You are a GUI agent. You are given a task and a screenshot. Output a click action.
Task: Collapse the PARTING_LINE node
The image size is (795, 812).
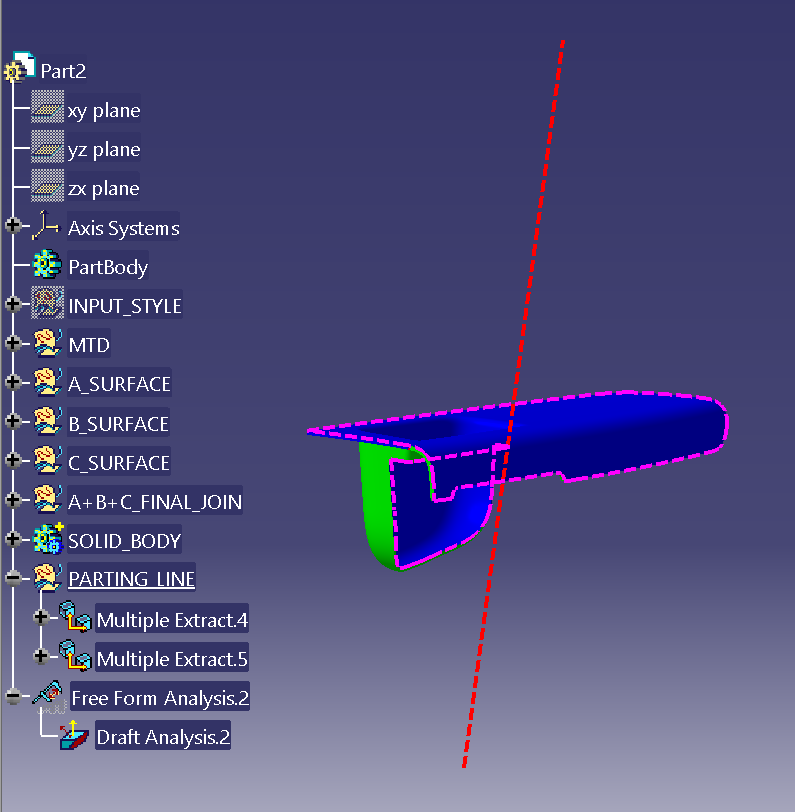pos(13,578)
